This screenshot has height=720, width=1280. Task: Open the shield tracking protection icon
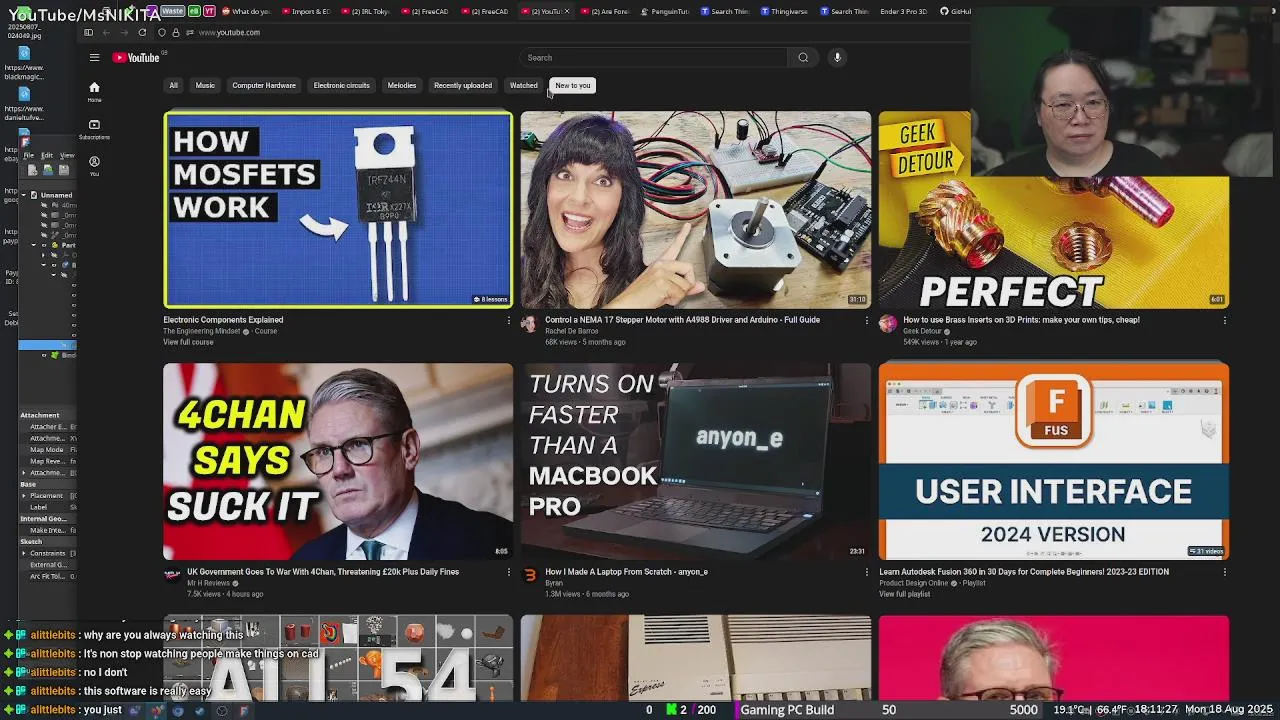(x=162, y=33)
